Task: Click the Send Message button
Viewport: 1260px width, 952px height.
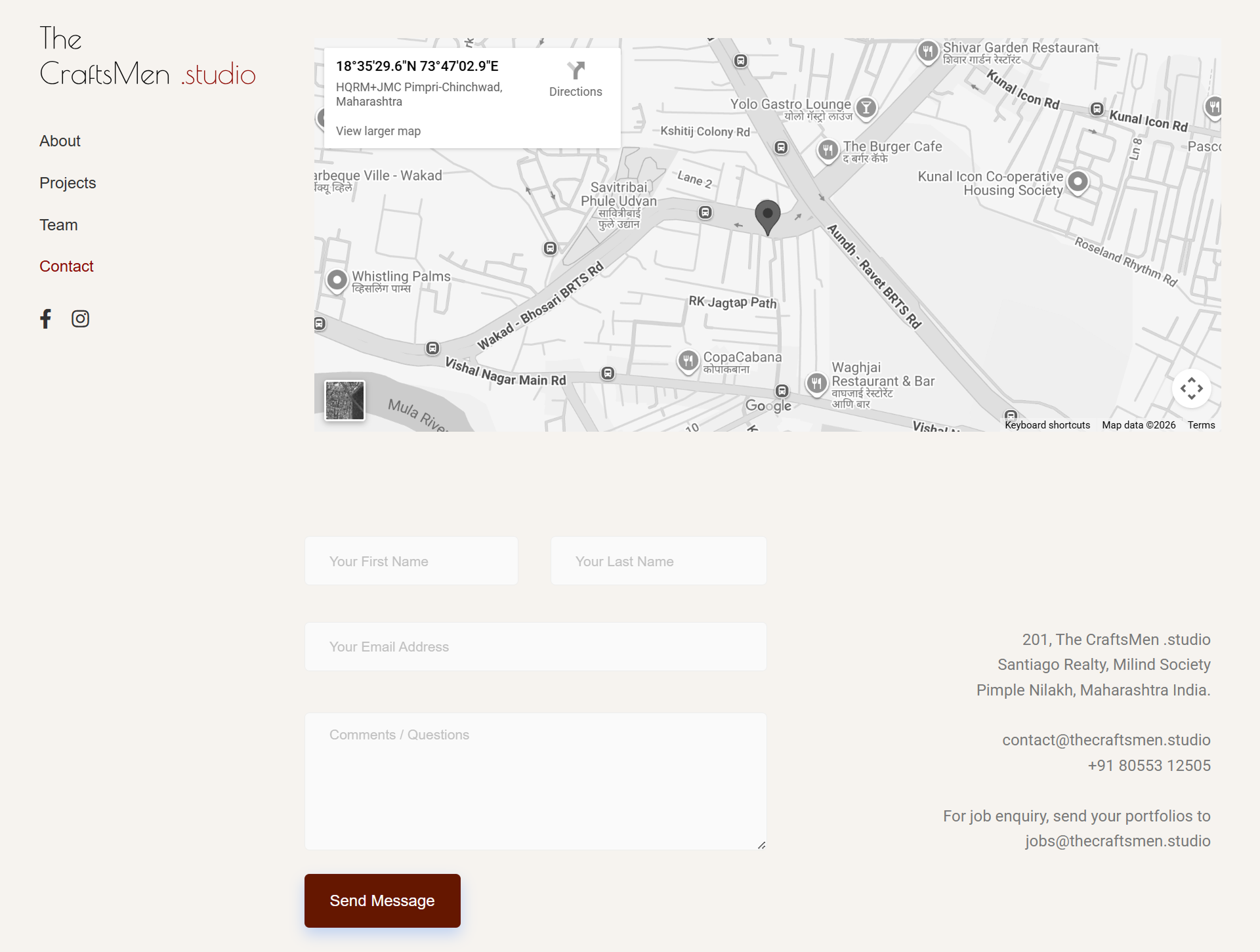Action: point(382,900)
